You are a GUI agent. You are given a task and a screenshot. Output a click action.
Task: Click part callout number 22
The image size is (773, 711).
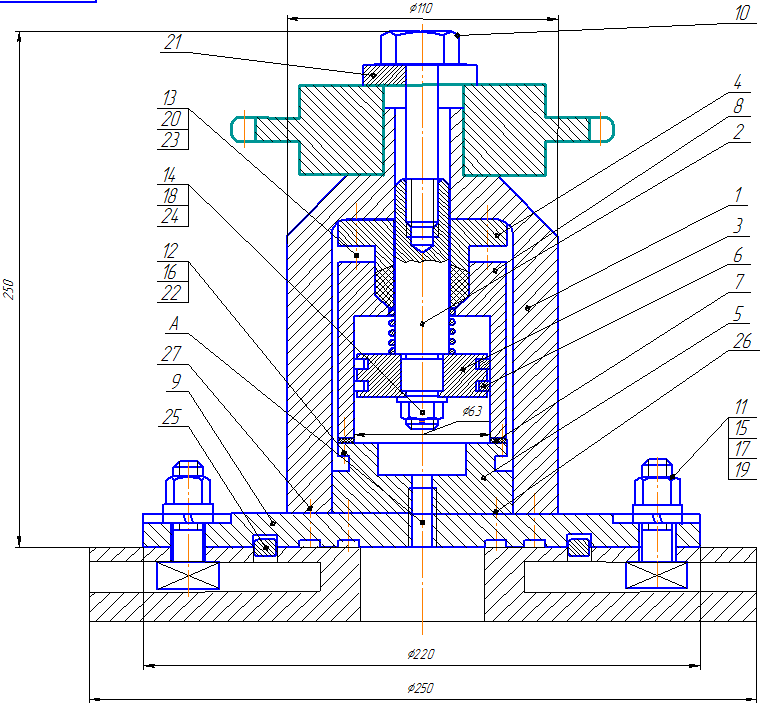point(171,293)
